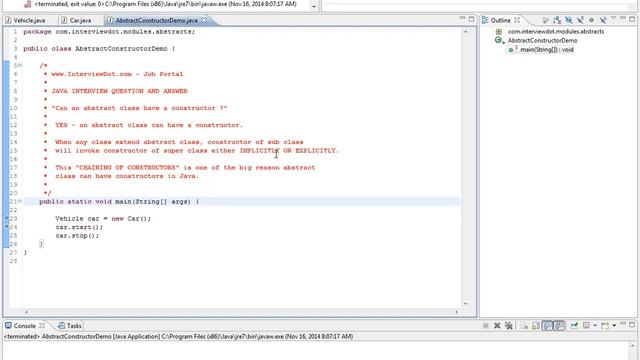This screenshot has width=640, height=360.
Task: Click the 'car.stop();' line
Action: (x=77, y=236)
